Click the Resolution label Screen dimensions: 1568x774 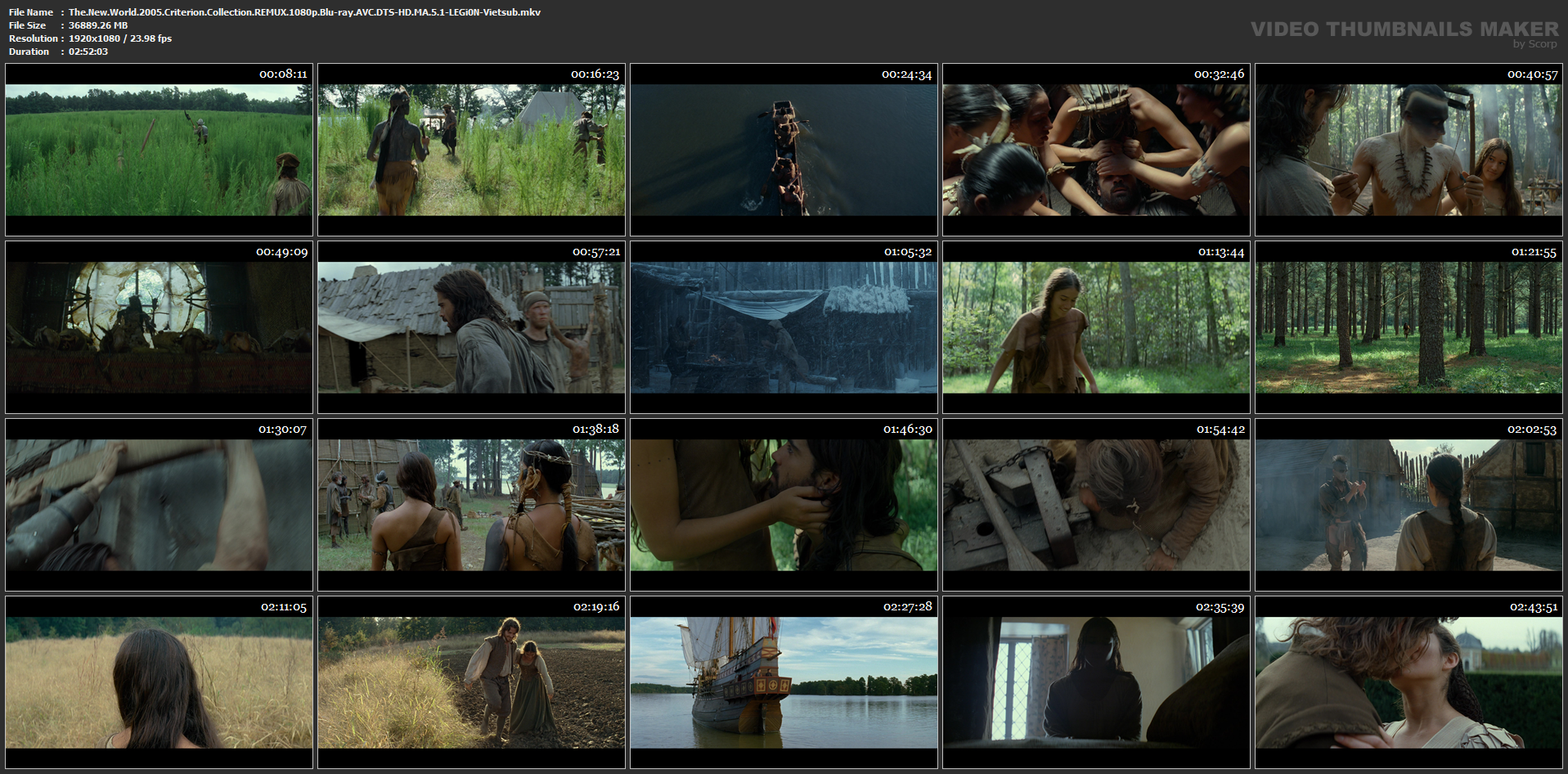[x=34, y=38]
